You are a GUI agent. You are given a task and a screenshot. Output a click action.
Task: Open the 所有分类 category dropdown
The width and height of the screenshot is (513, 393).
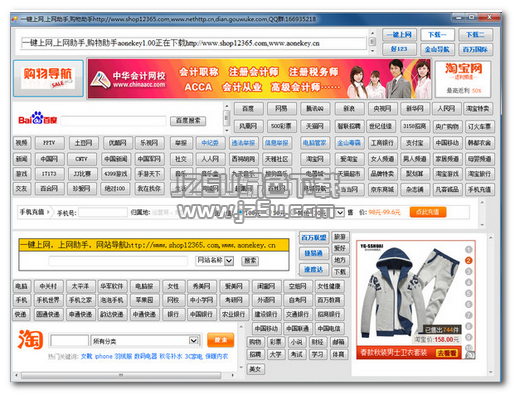193,341
